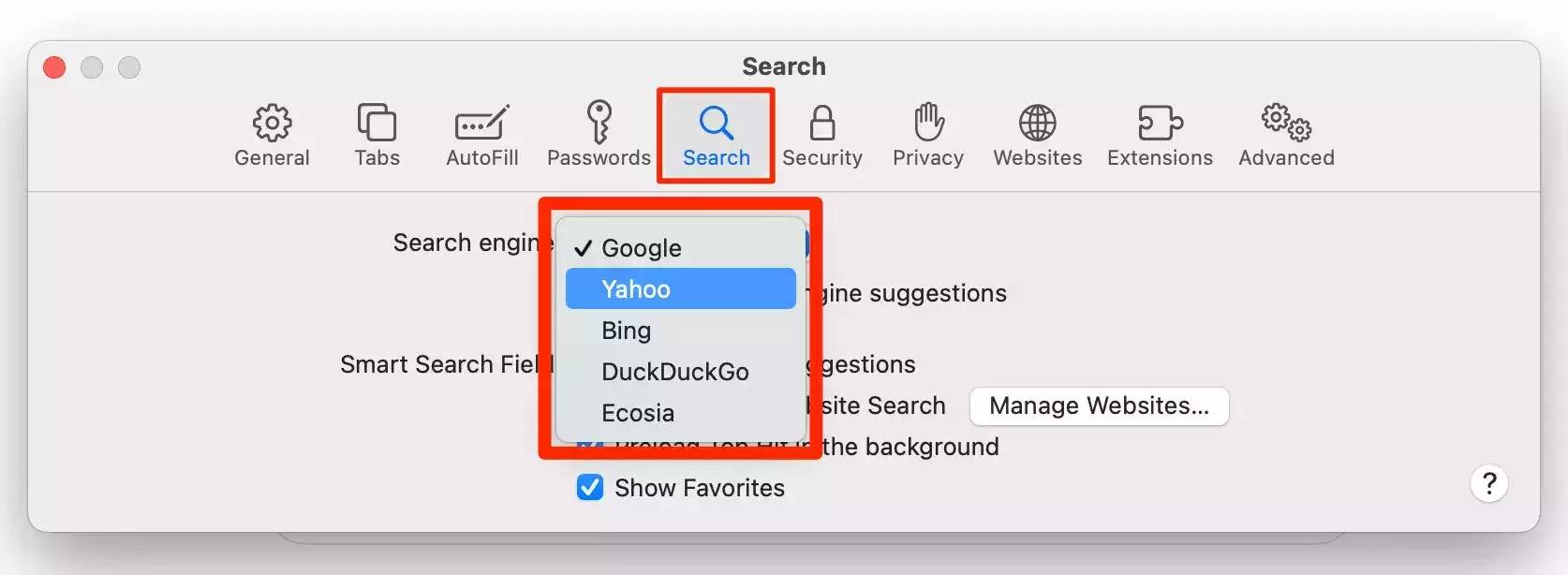Show Advanced preferences
The image size is (1568, 575).
[x=1286, y=135]
